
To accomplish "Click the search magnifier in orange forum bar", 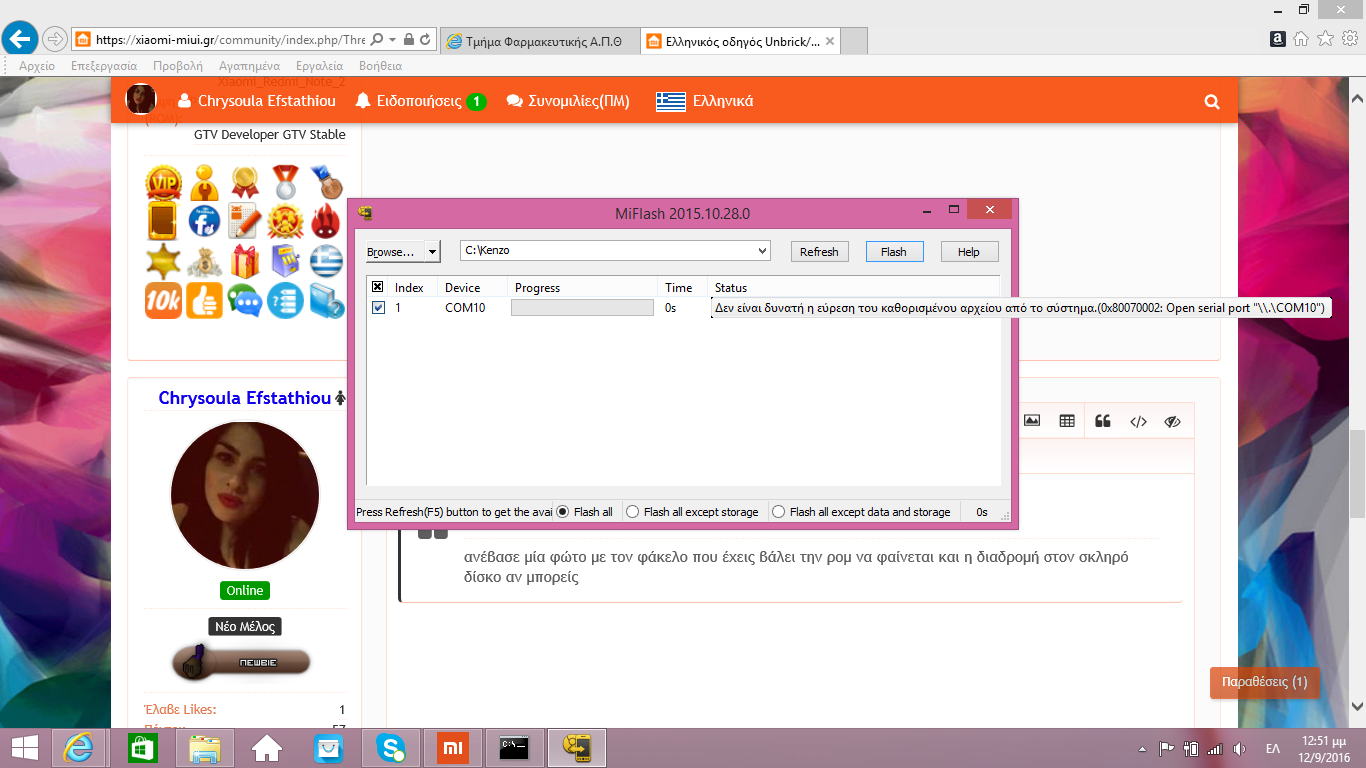I will 1212,101.
